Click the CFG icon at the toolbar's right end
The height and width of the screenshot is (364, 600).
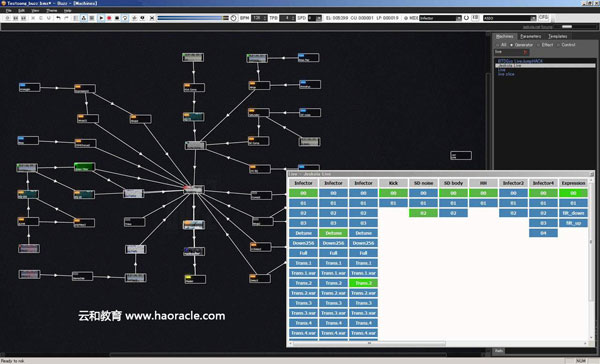pyautogui.click(x=543, y=18)
